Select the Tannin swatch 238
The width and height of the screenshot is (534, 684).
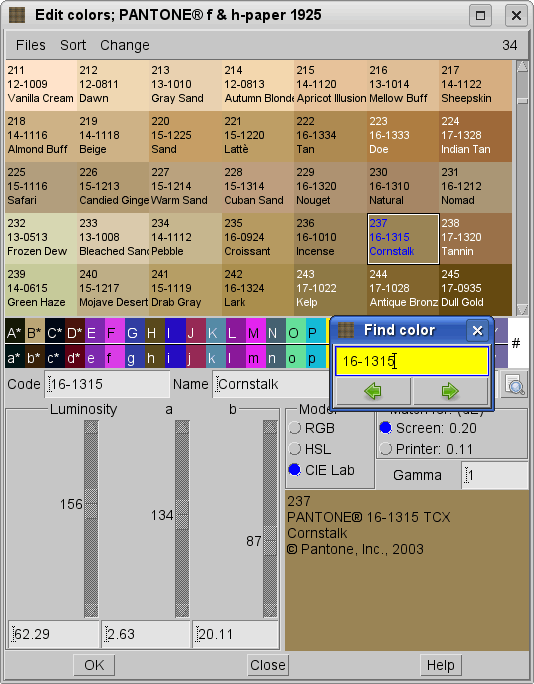(475, 238)
